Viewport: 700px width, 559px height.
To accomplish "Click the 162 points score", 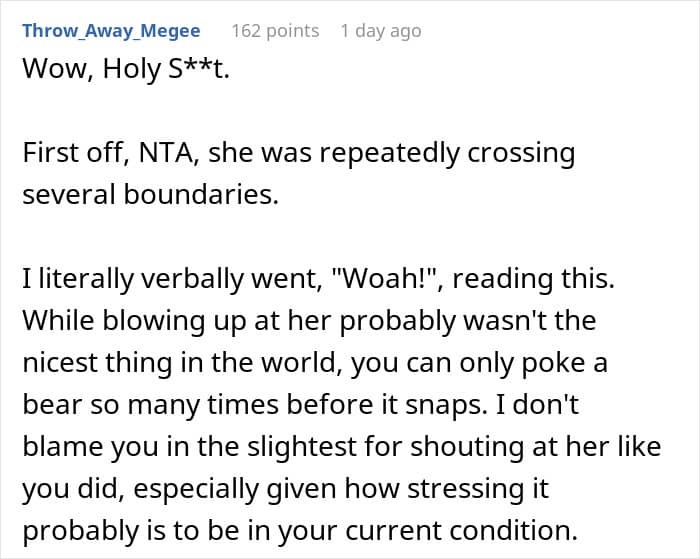I will tap(275, 31).
